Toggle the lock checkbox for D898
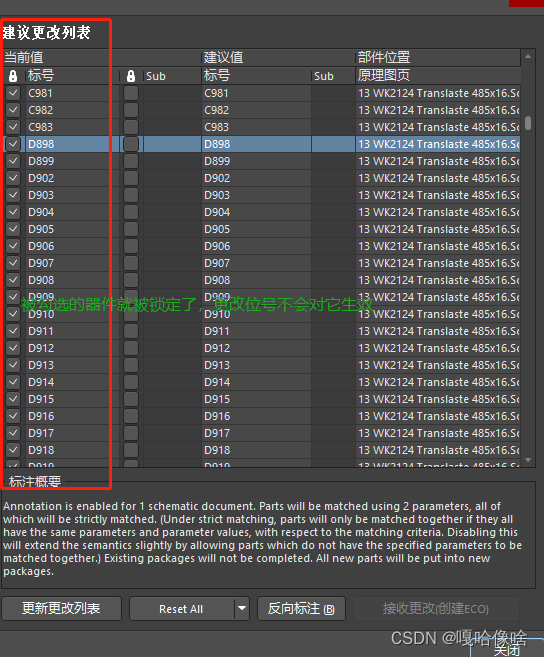544x657 pixels. click(13, 144)
